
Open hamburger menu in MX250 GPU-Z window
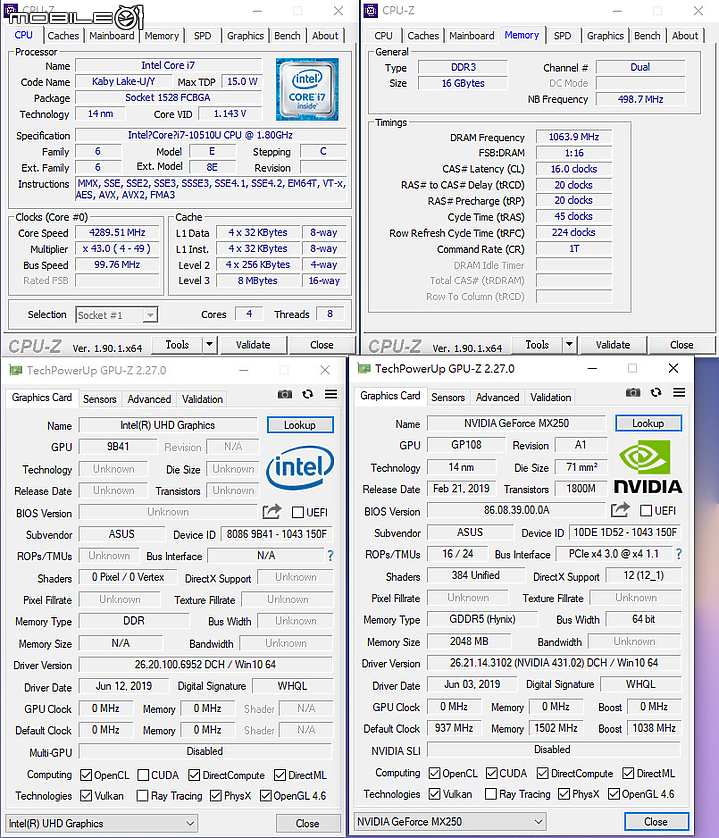679,393
